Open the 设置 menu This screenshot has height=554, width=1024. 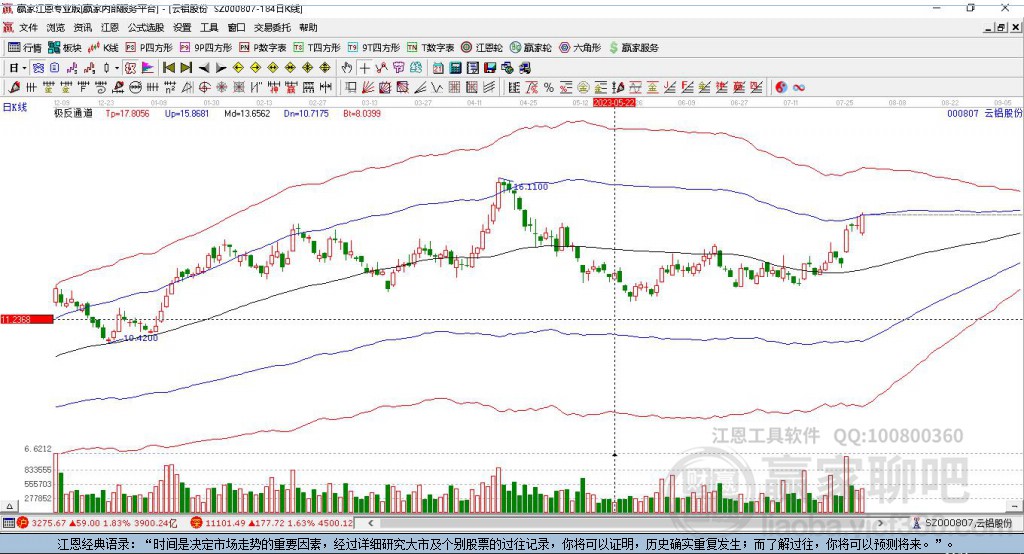click(182, 27)
